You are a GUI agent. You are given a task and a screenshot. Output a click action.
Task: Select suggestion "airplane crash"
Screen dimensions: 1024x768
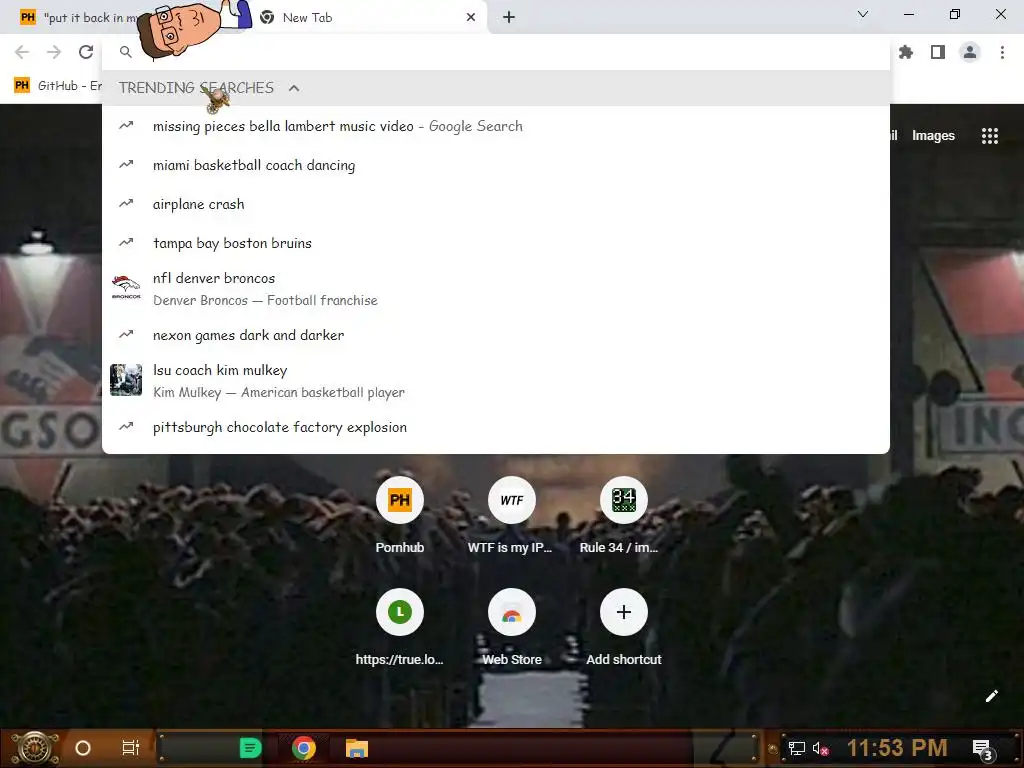(x=496, y=204)
